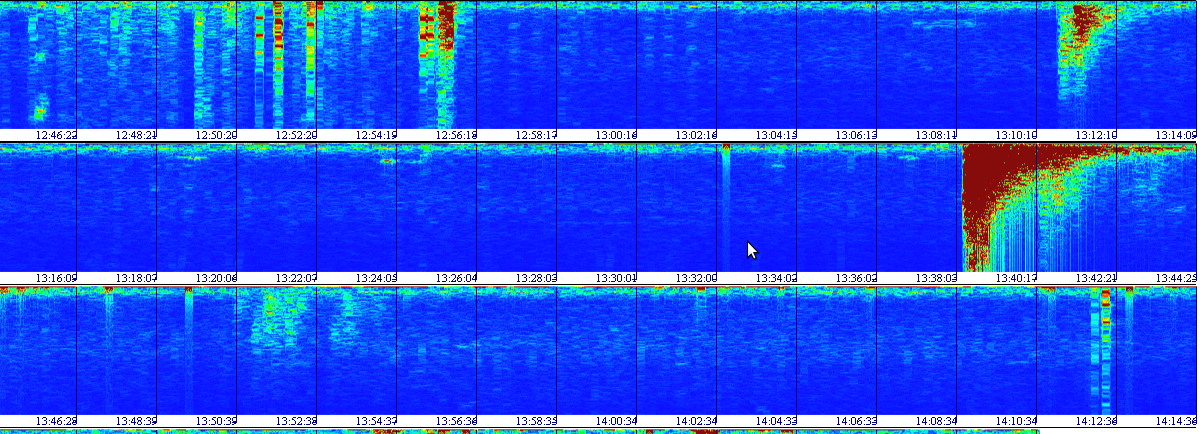Select the 13:16 timestamp marker

pos(56,278)
